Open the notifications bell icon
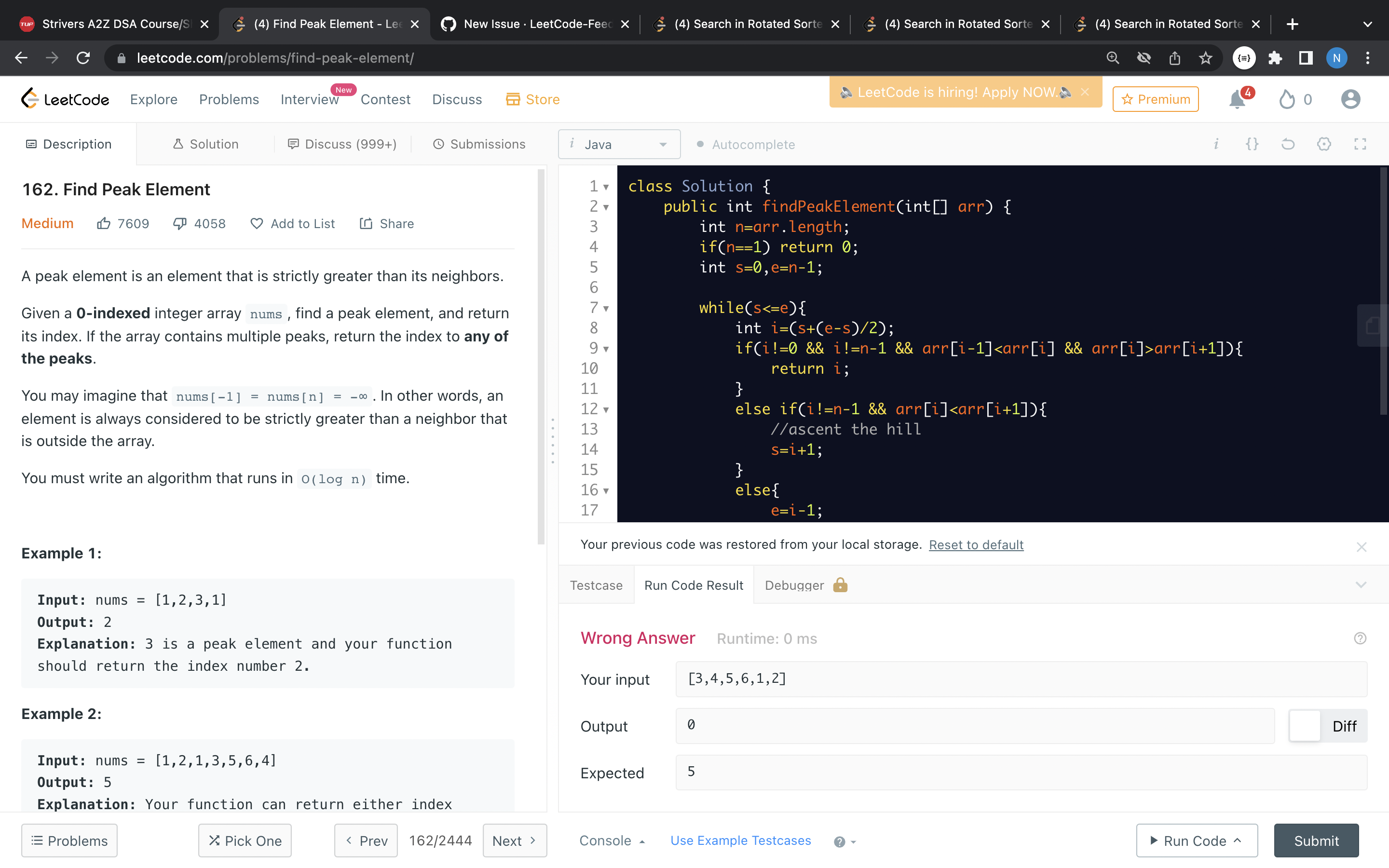Screen dimensions: 1389x868 point(1237,100)
